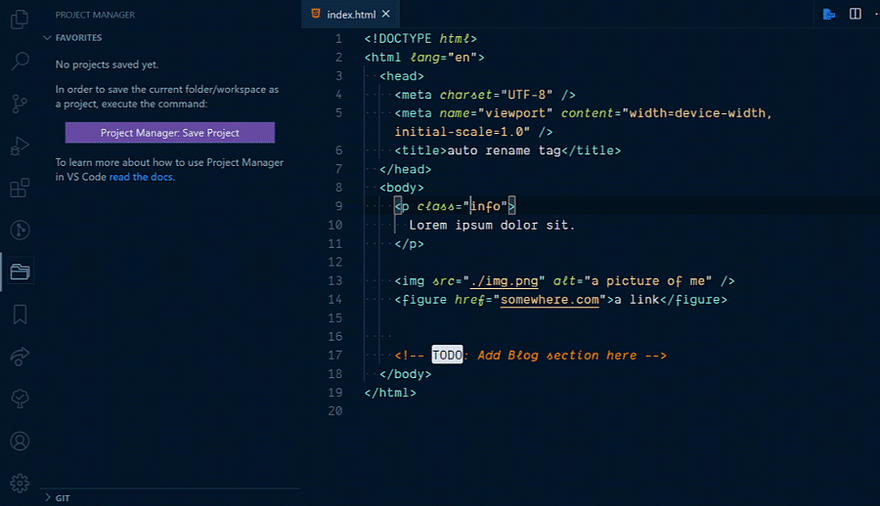Click alt="a picture of me" attribute
This screenshot has width=880, height=506.
click(x=632, y=280)
